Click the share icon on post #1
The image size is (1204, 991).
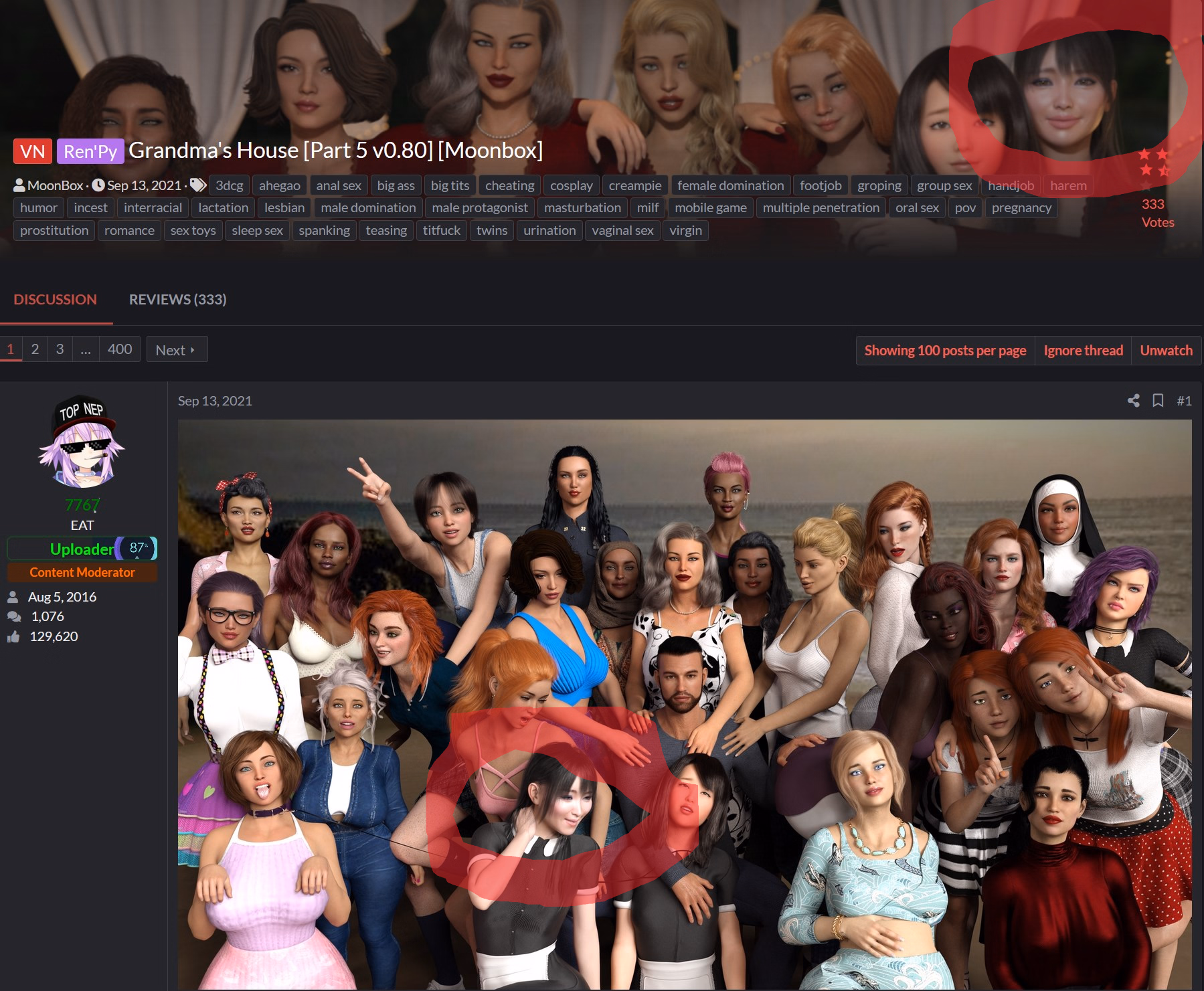pyautogui.click(x=1133, y=401)
